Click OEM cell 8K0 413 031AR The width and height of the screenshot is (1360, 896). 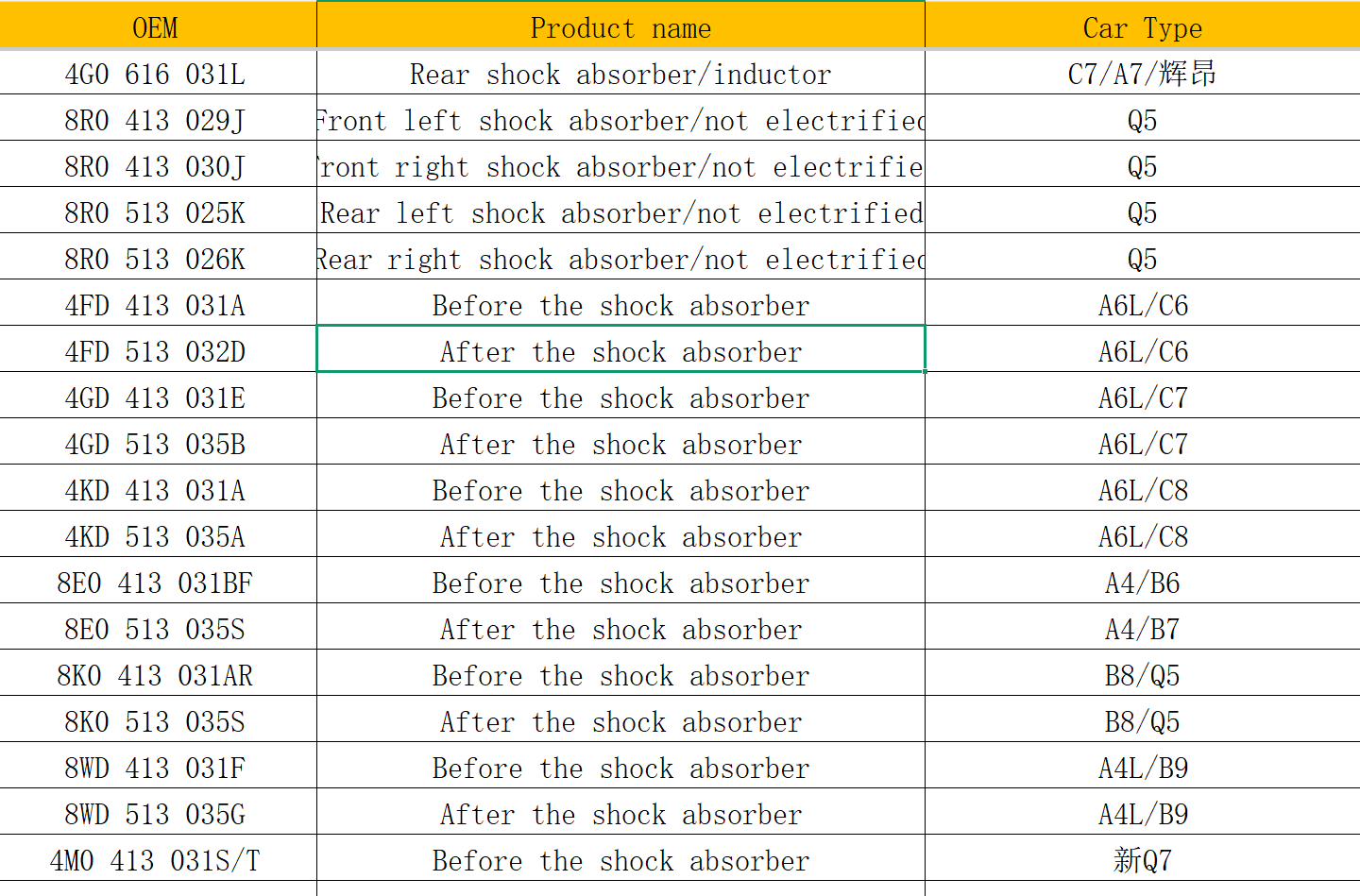click(x=156, y=675)
